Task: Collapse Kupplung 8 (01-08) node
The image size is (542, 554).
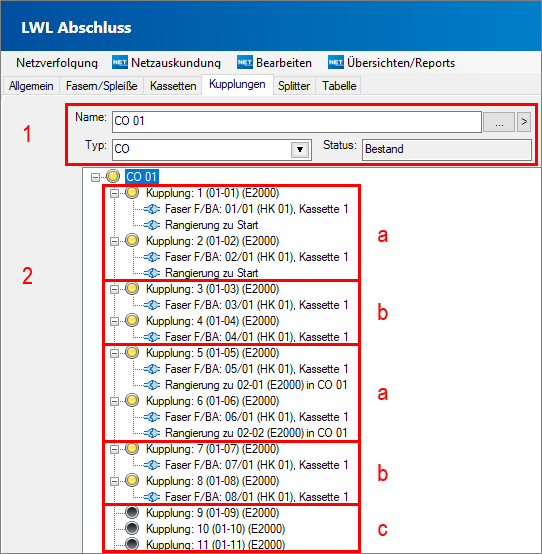Action: (114, 481)
